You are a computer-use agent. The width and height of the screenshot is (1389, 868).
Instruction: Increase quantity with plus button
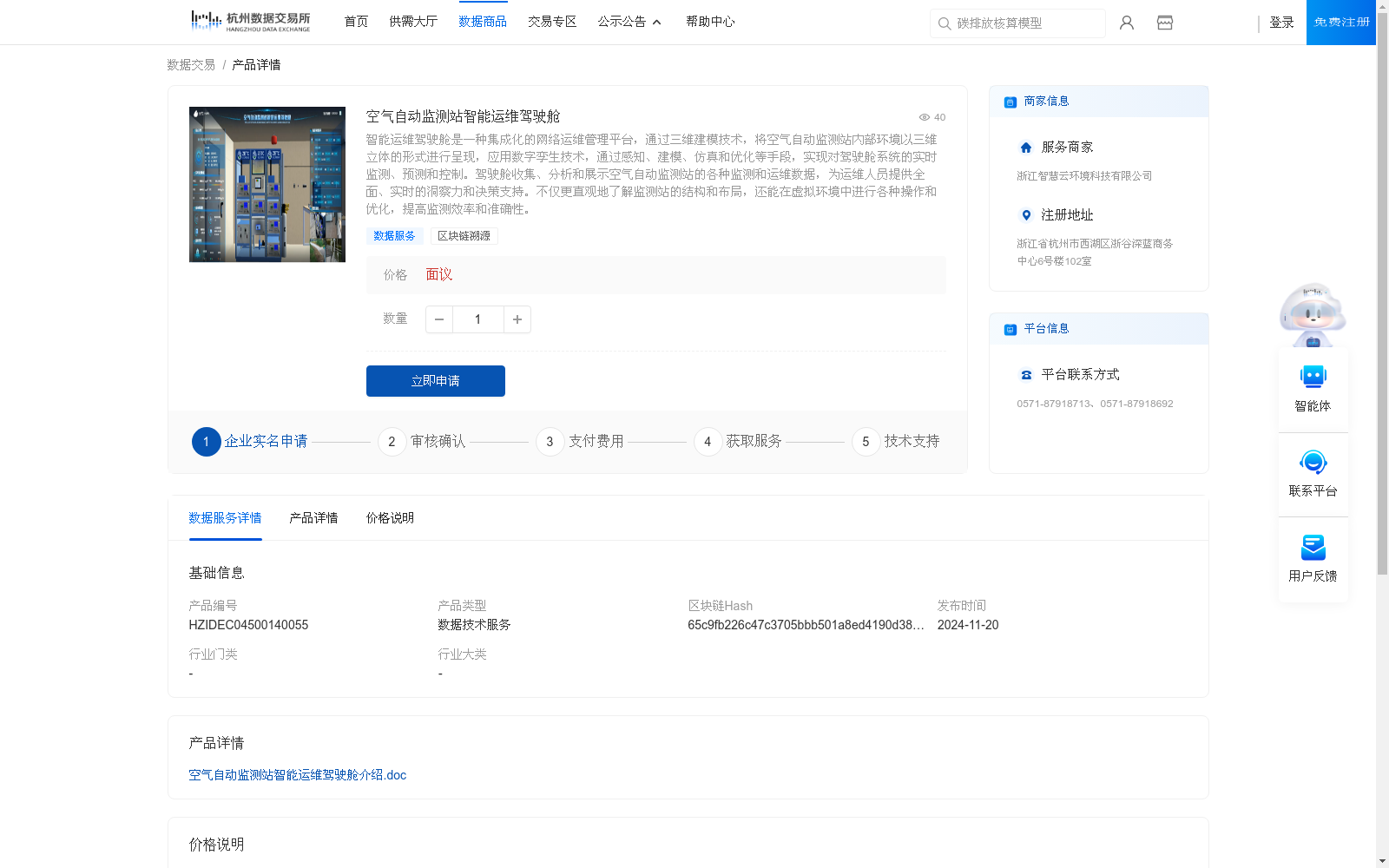point(517,319)
